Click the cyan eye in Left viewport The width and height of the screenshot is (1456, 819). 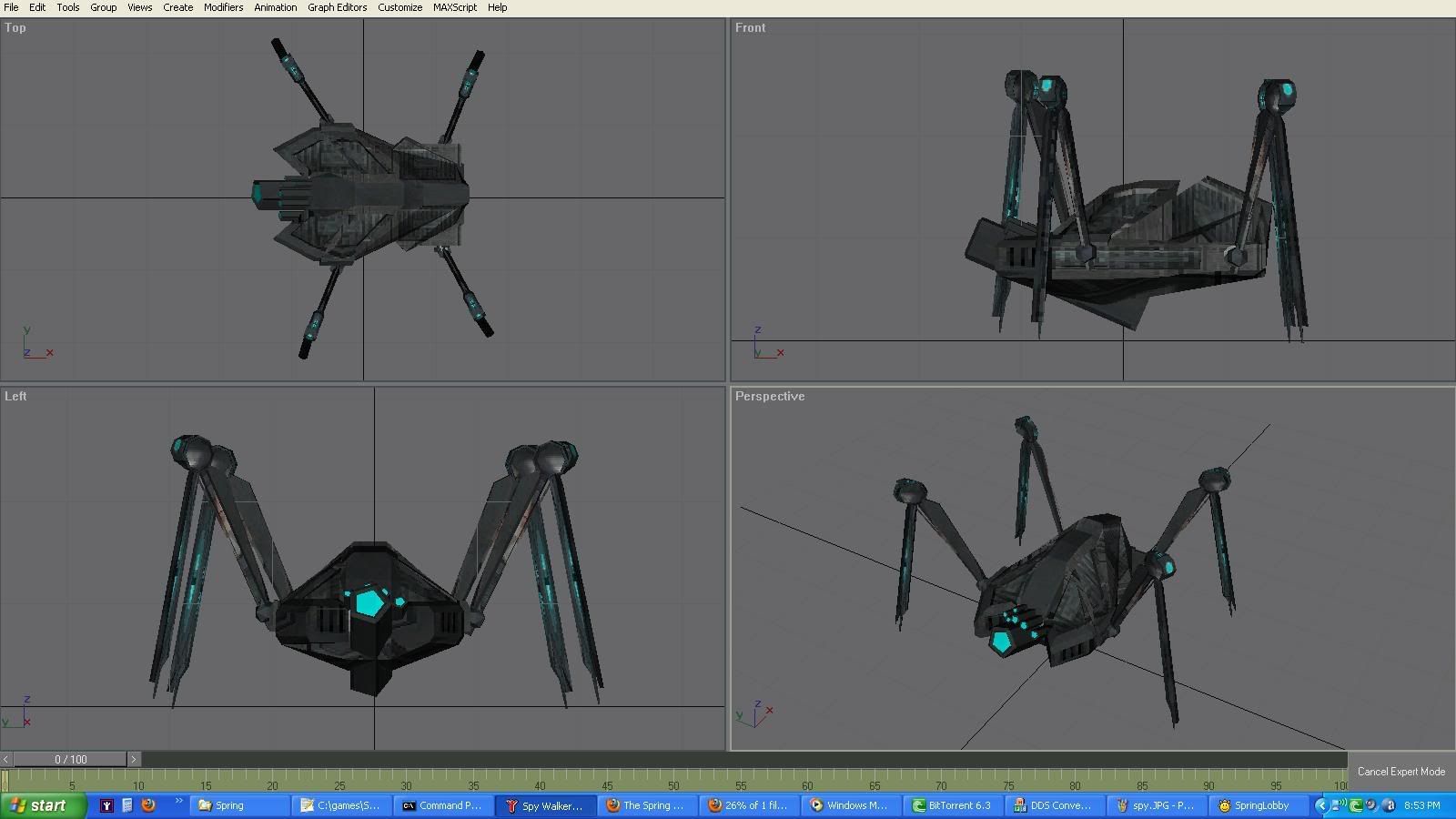pyautogui.click(x=370, y=602)
